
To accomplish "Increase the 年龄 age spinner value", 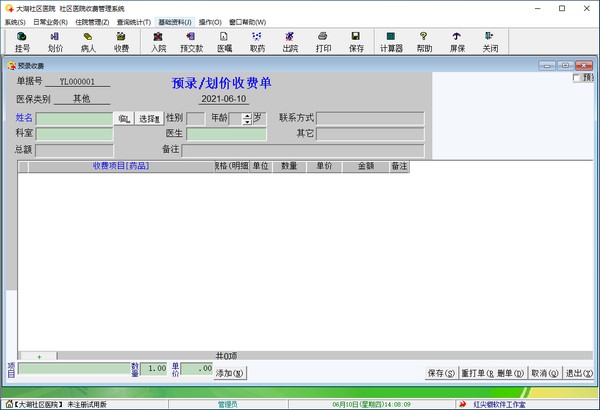I will point(247,115).
